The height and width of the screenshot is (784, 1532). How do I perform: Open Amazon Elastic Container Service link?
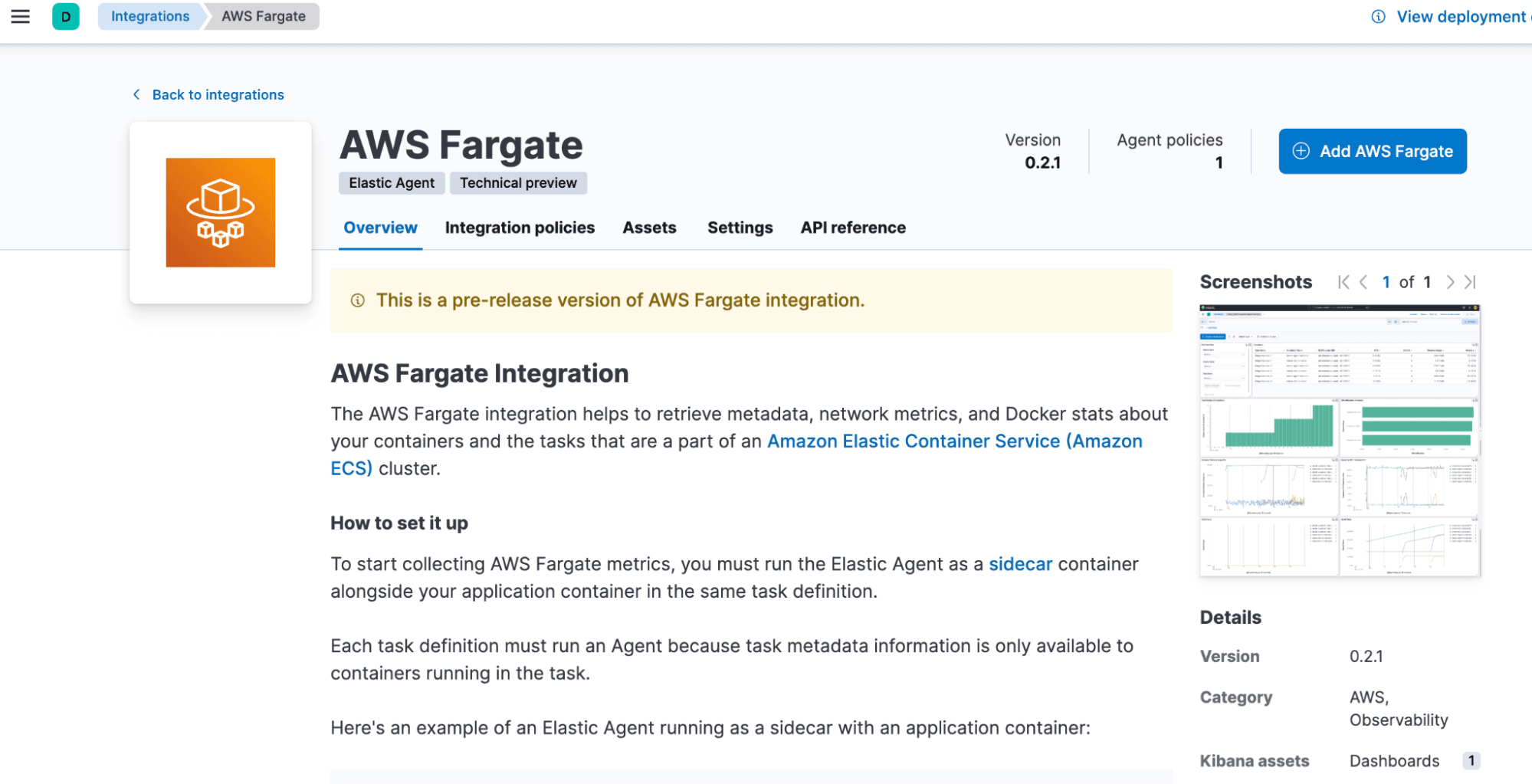click(954, 441)
